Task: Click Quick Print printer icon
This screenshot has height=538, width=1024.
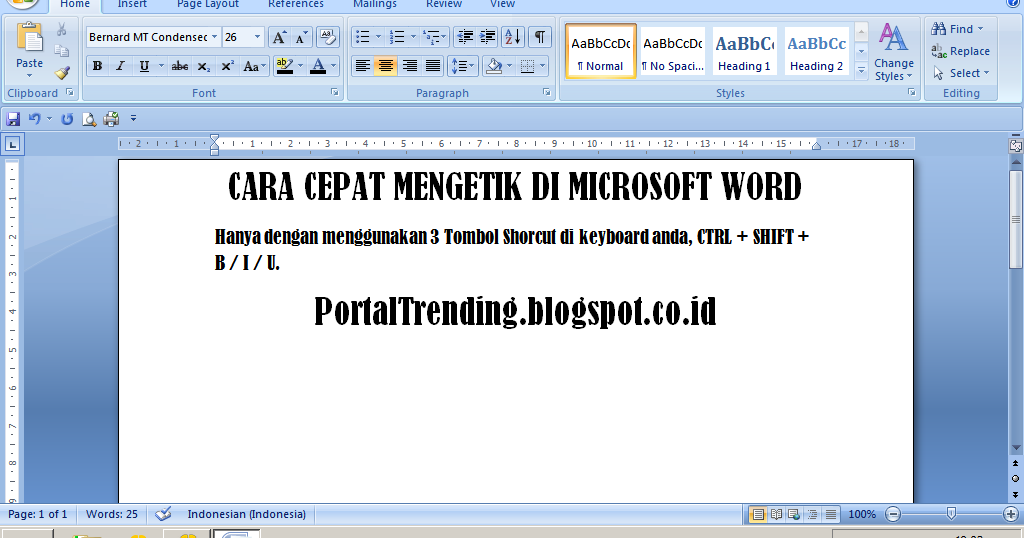Action: tap(111, 119)
